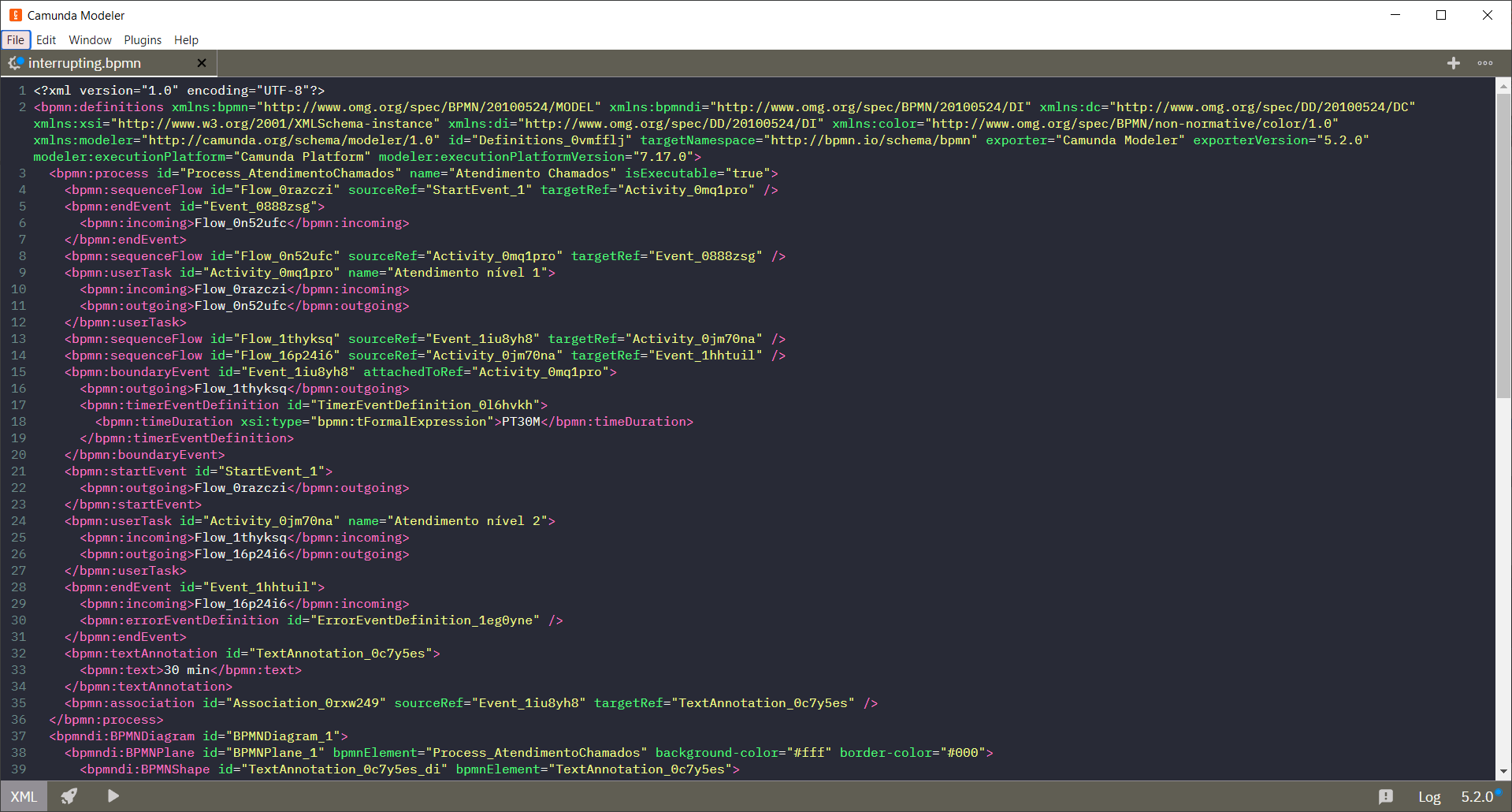Screen dimensions: 1512x812
Task: Click "30 min" annotation text
Action: 187,669
